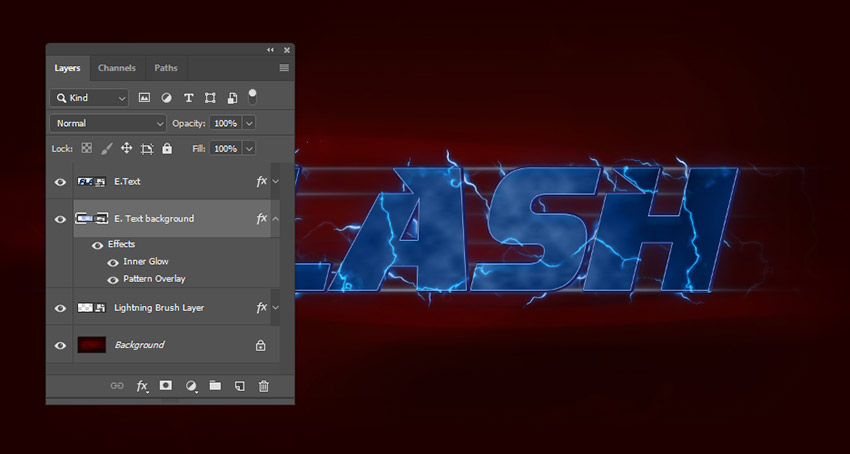
Task: Click the lock image pixels brush icon
Action: coord(107,148)
